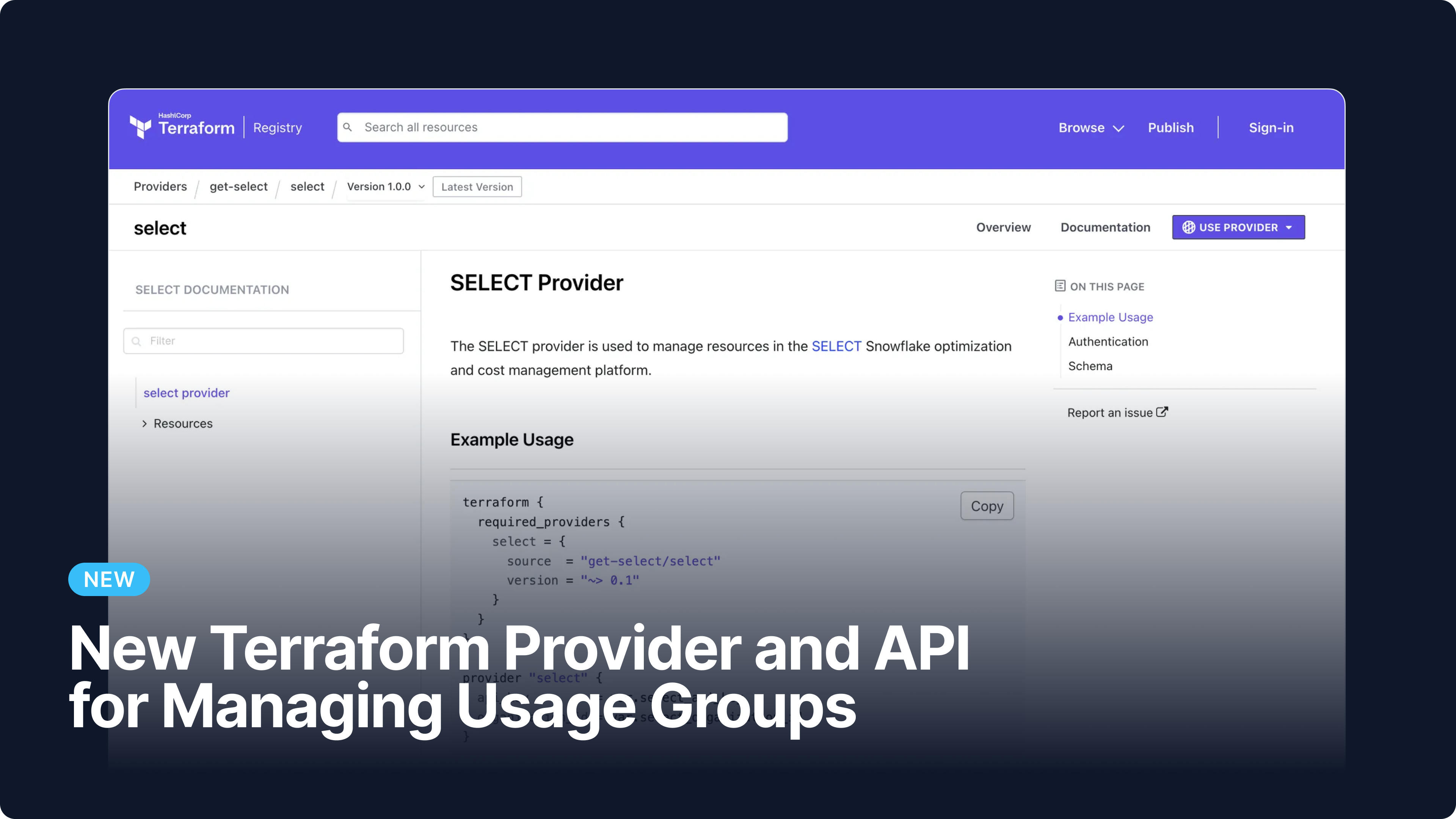
Task: Click the magnifier icon in the search bar
Action: 348,127
